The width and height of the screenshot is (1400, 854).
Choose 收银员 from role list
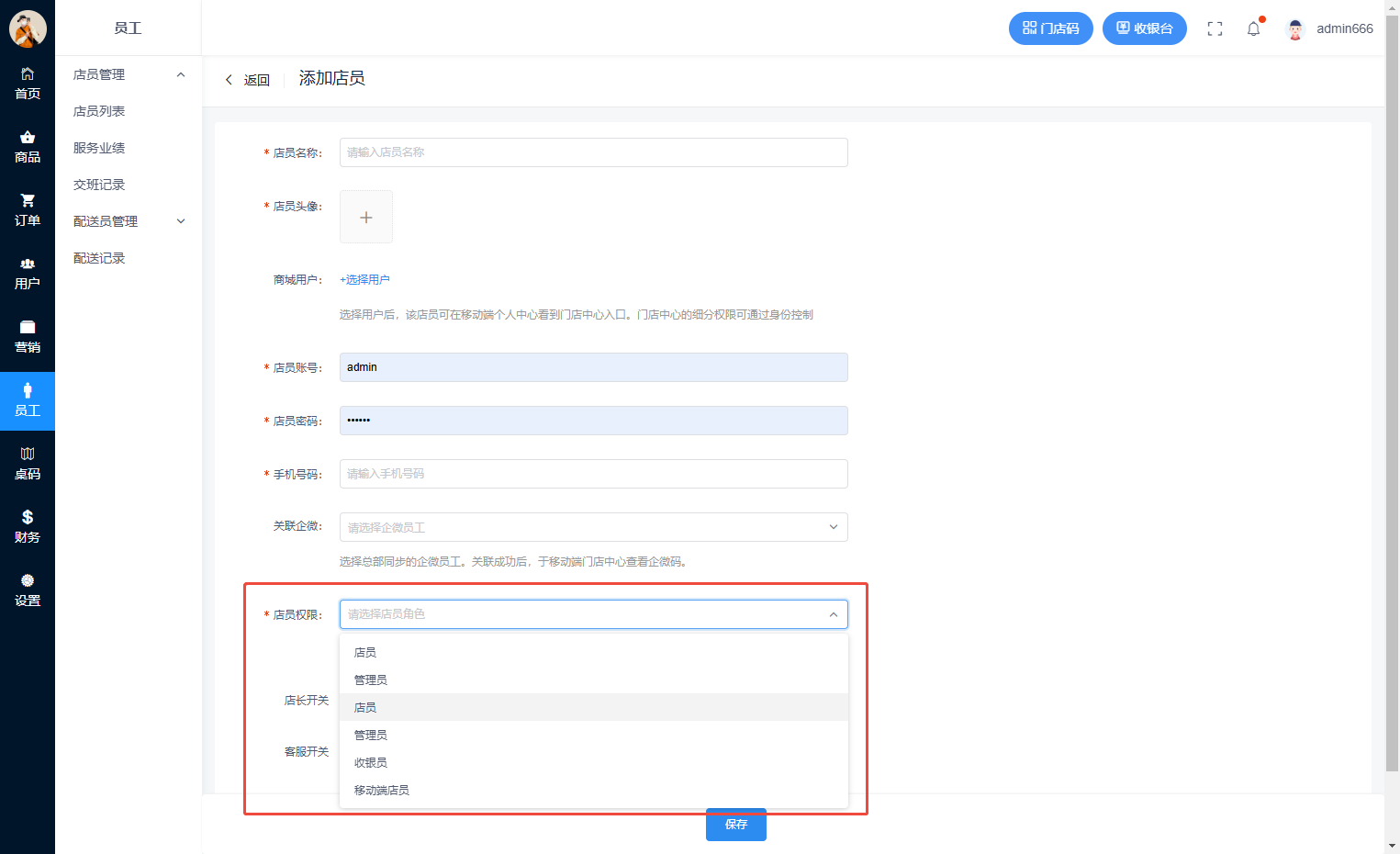[371, 762]
